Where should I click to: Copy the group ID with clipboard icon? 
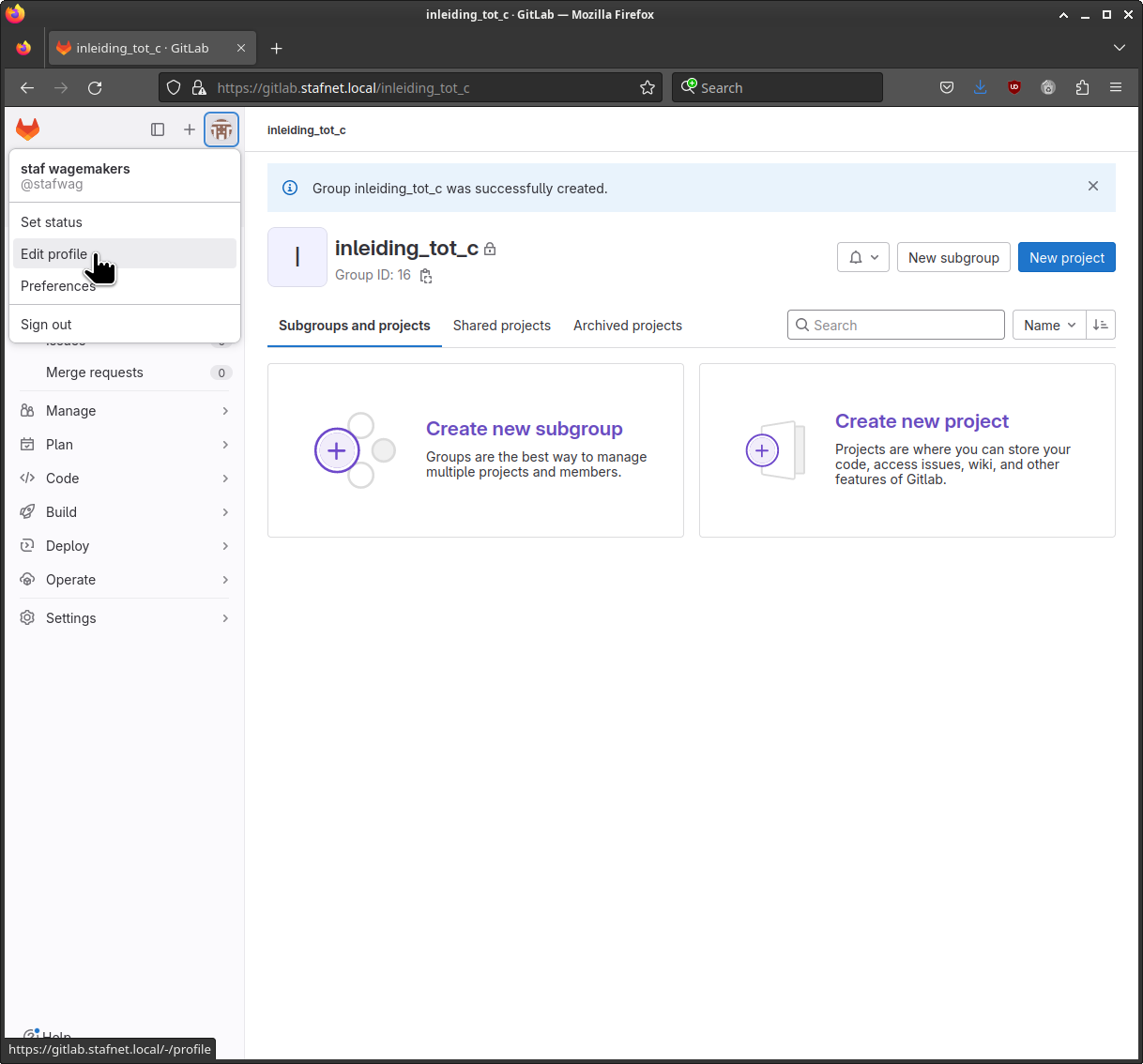(x=426, y=276)
